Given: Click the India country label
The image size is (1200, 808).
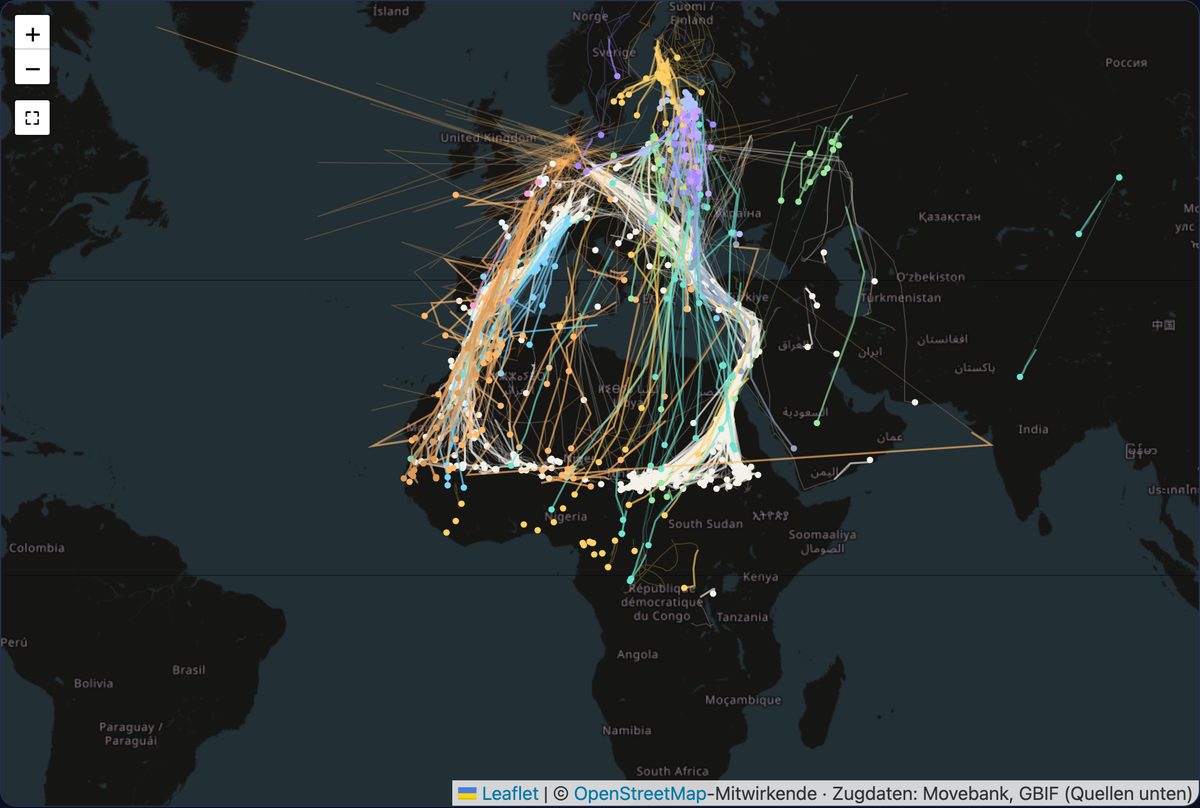Looking at the screenshot, I should (x=1034, y=429).
